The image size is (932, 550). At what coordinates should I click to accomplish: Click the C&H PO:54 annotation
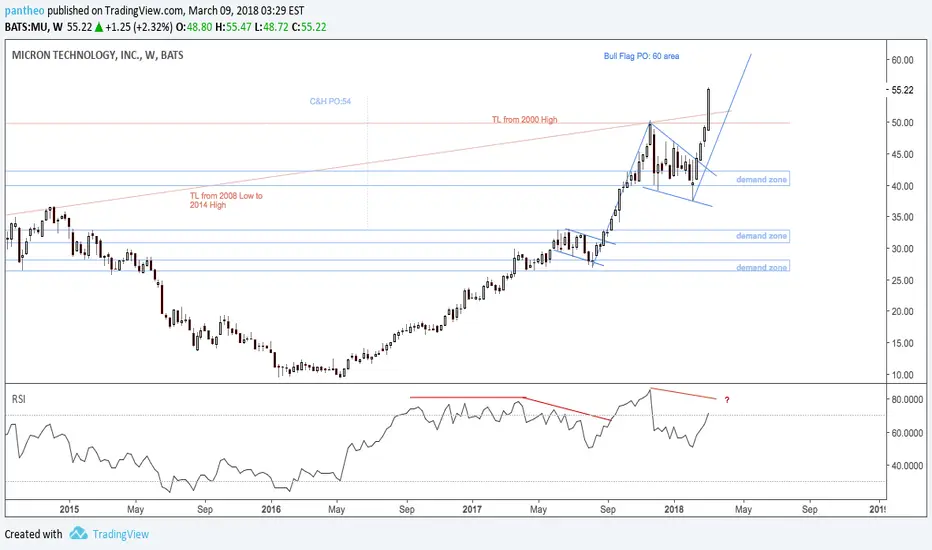(x=330, y=101)
